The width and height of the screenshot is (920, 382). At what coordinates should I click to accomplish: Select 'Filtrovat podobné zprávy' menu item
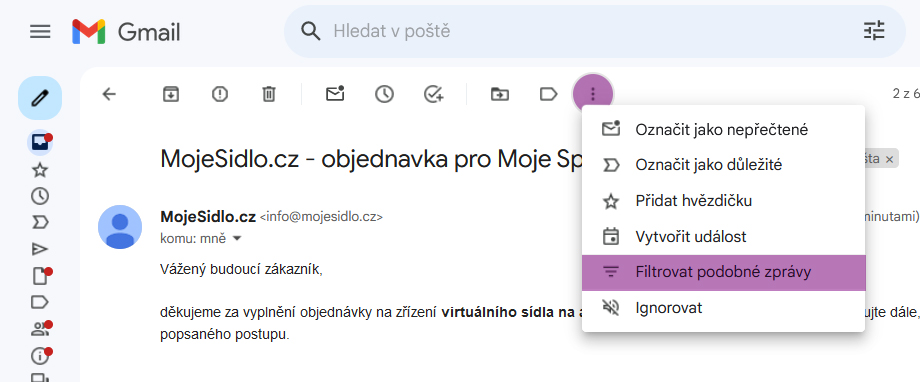(x=723, y=273)
